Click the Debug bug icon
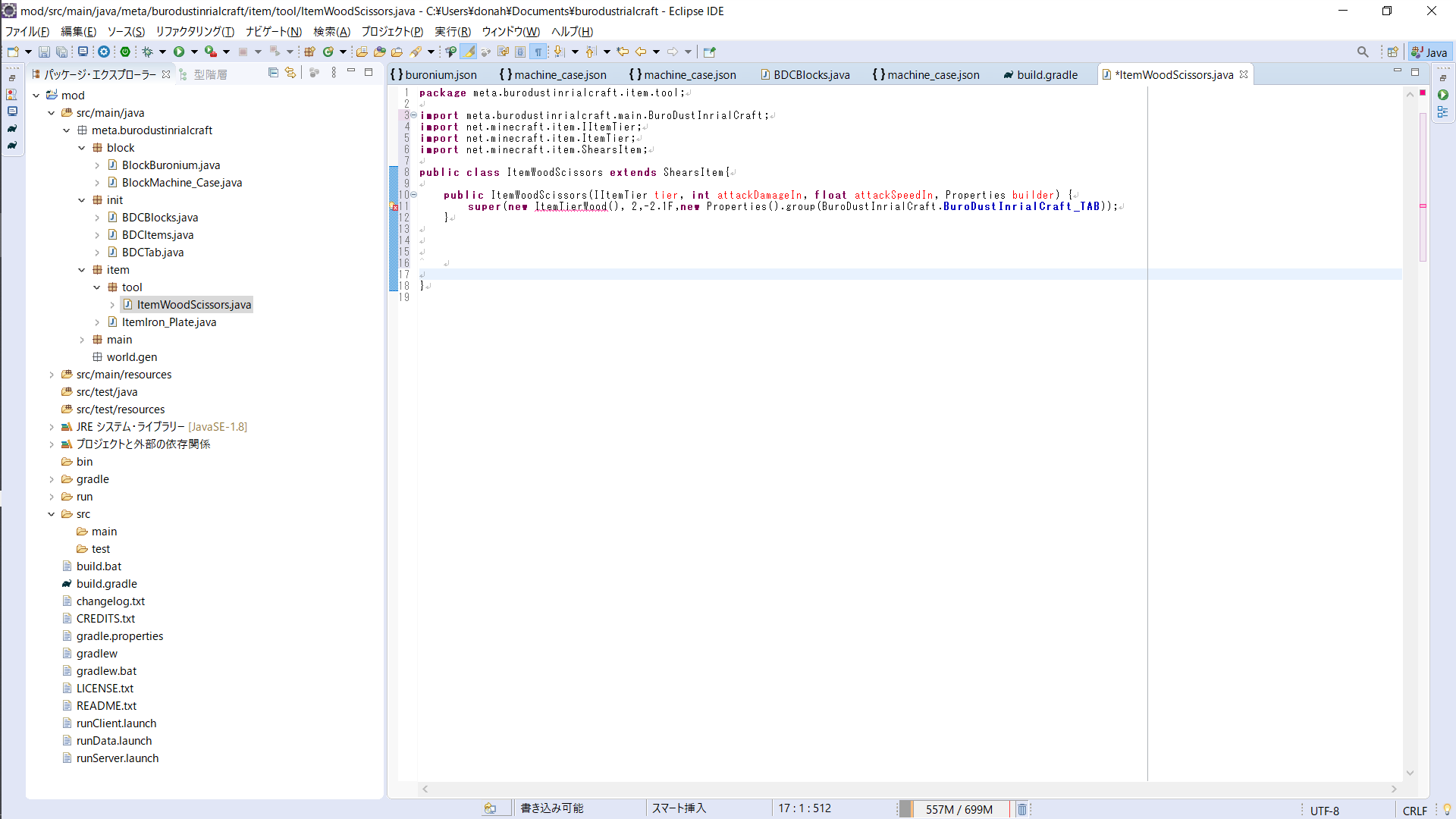 click(x=147, y=52)
